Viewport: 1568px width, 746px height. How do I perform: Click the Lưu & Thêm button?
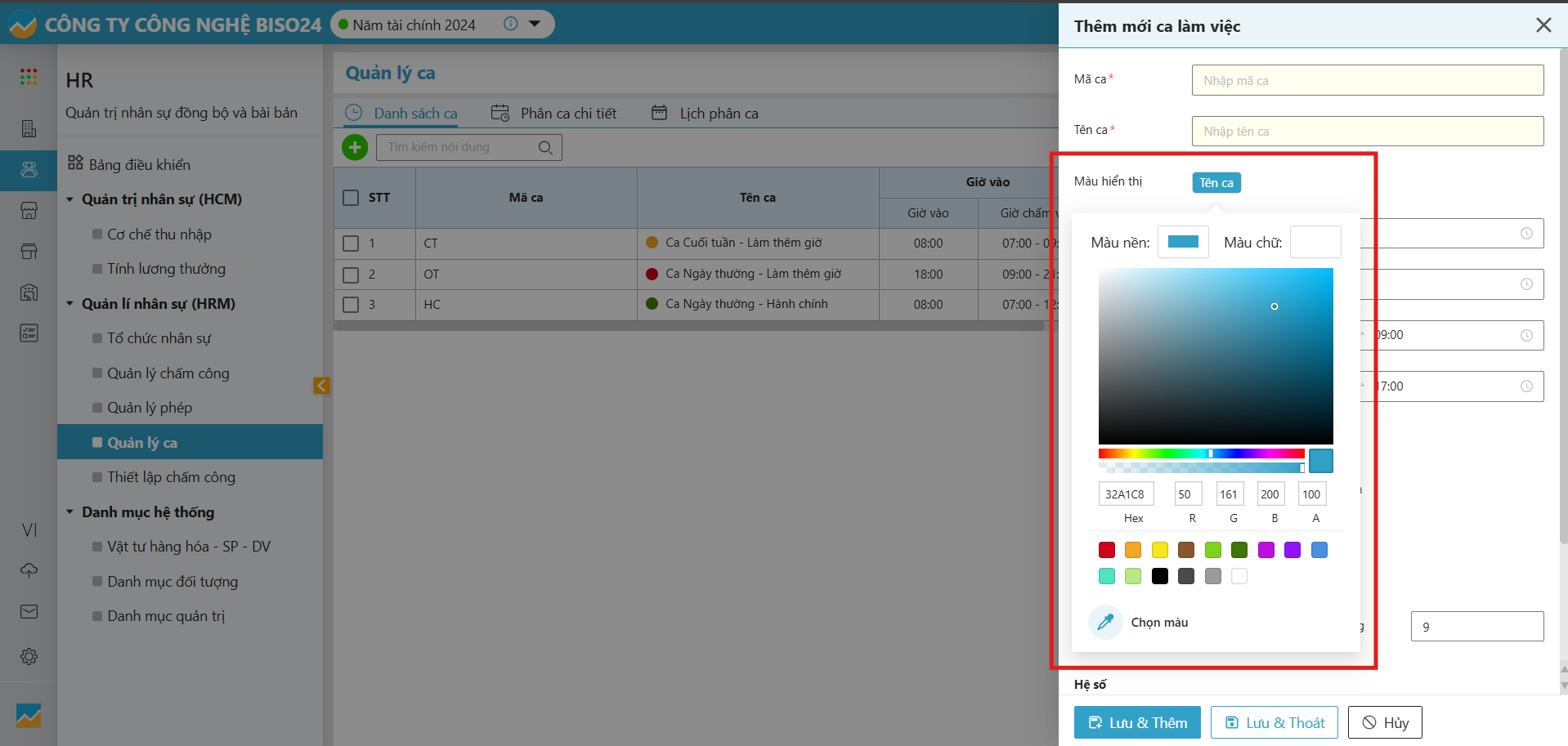(x=1137, y=723)
